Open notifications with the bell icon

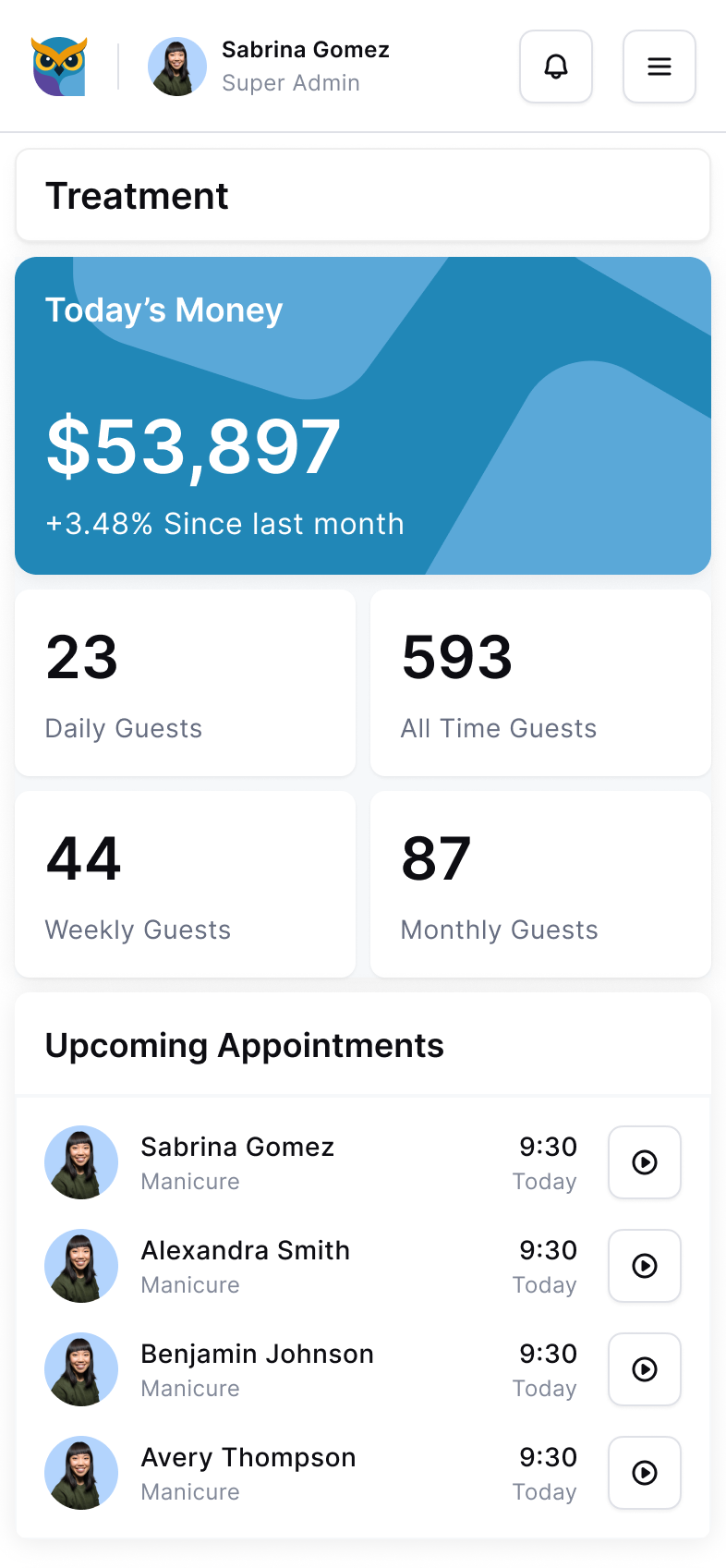(556, 67)
